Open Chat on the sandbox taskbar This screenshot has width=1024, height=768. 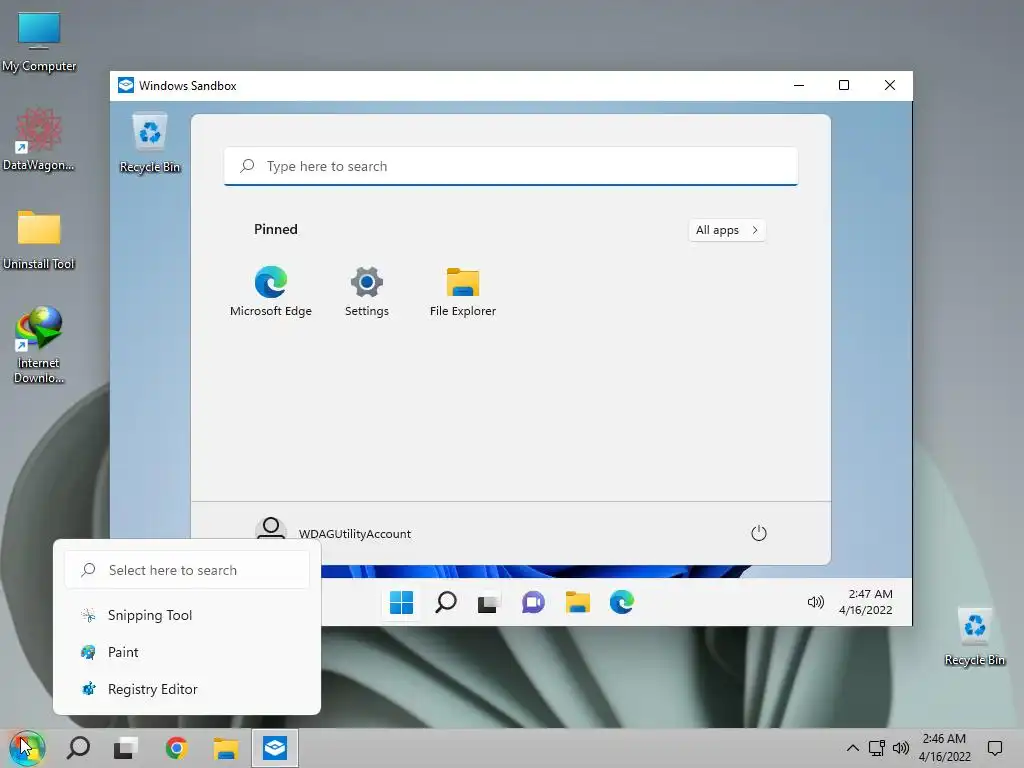(533, 602)
